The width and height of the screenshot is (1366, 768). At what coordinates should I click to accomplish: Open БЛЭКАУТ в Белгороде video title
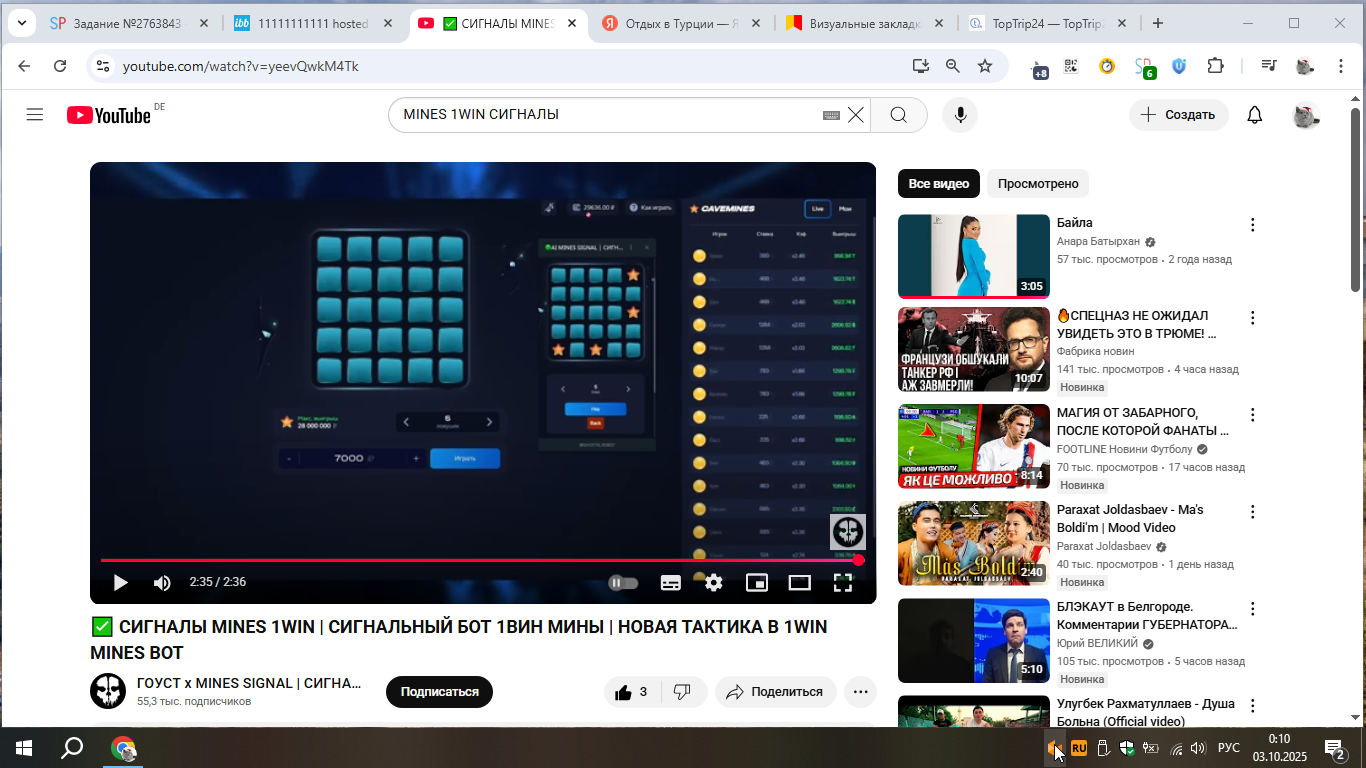pyautogui.click(x=1147, y=616)
